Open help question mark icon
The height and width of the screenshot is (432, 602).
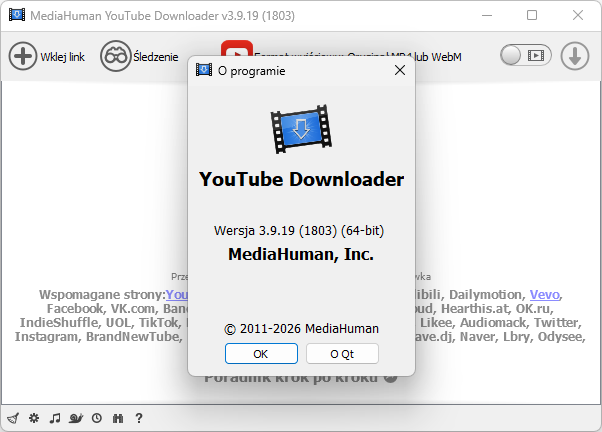point(139,418)
